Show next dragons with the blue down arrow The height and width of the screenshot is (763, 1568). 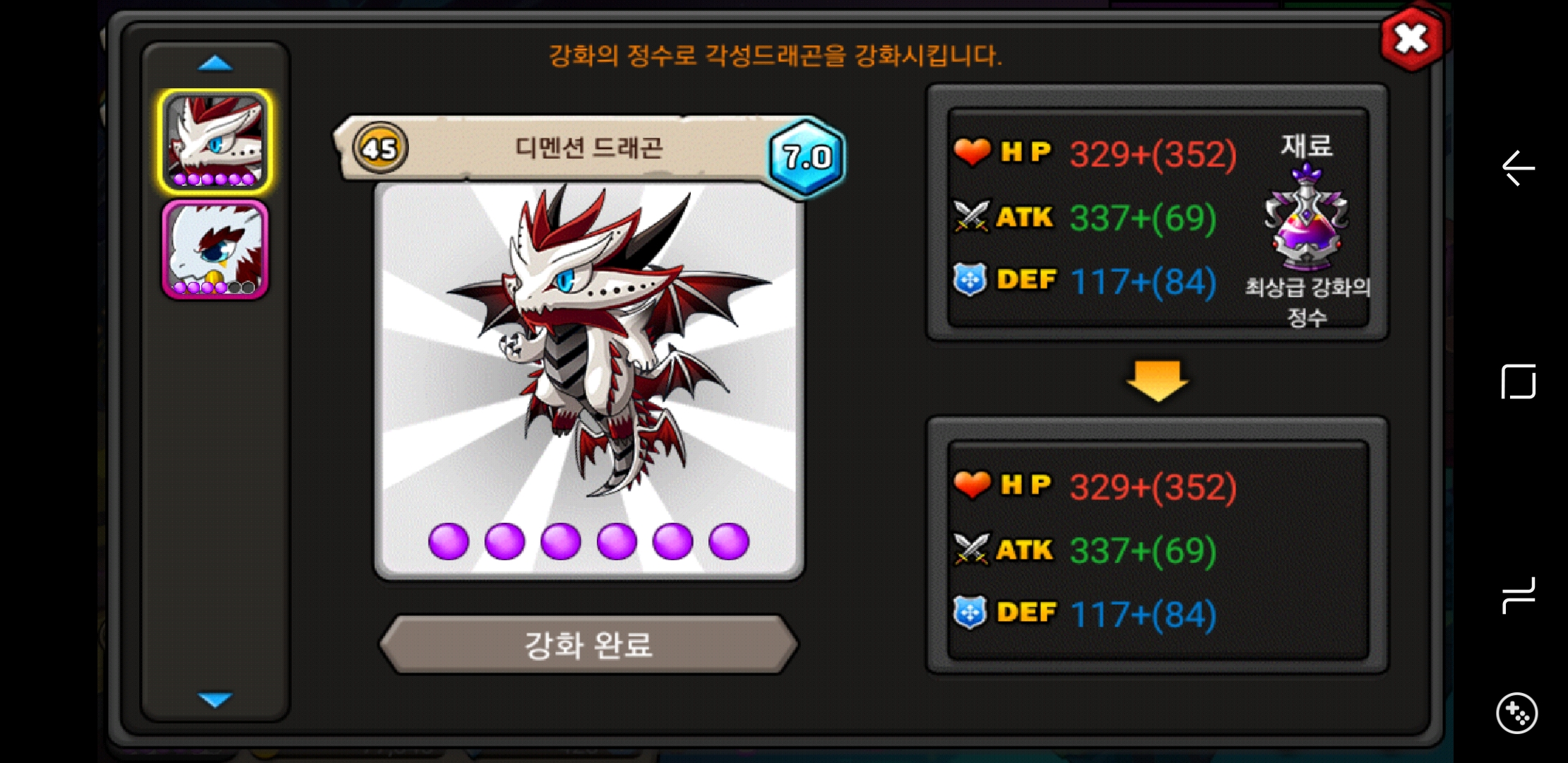click(x=215, y=699)
